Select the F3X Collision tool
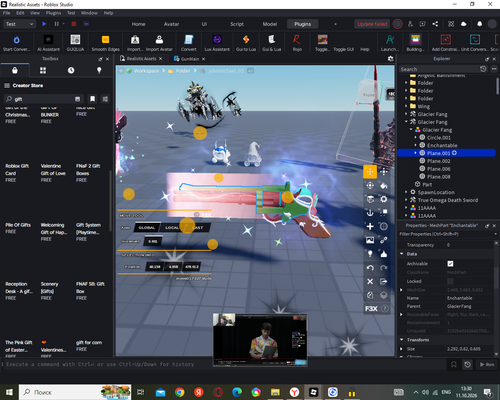 tap(384, 213)
